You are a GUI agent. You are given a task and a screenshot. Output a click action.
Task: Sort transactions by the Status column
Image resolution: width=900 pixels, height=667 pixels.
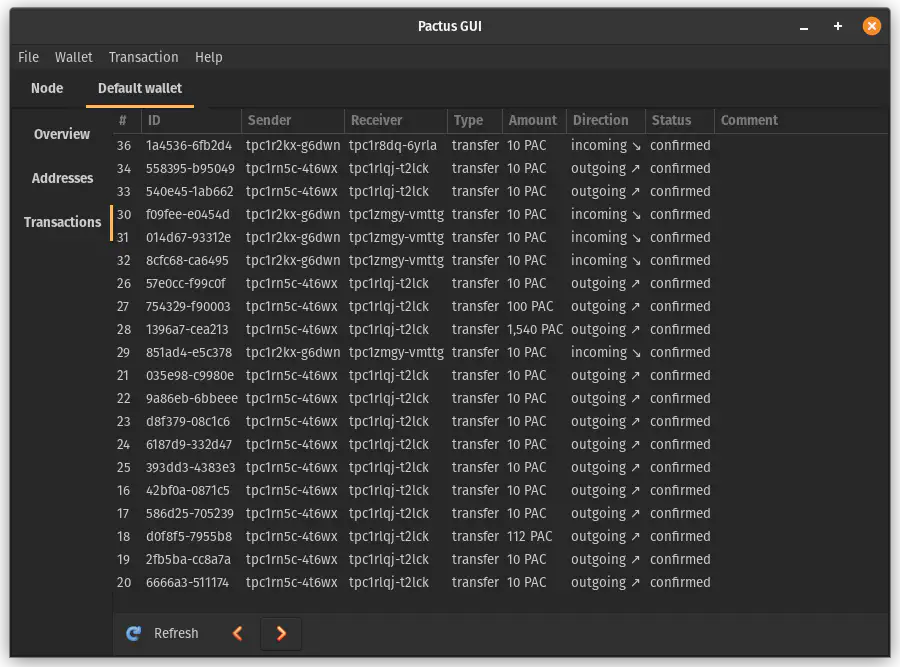pyautogui.click(x=672, y=120)
